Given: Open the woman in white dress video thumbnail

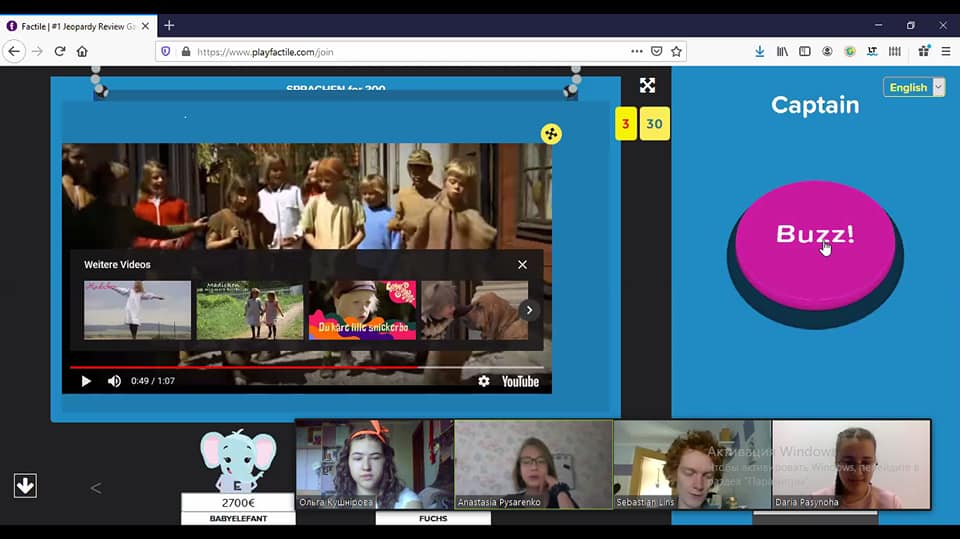Looking at the screenshot, I should pyautogui.click(x=137, y=310).
